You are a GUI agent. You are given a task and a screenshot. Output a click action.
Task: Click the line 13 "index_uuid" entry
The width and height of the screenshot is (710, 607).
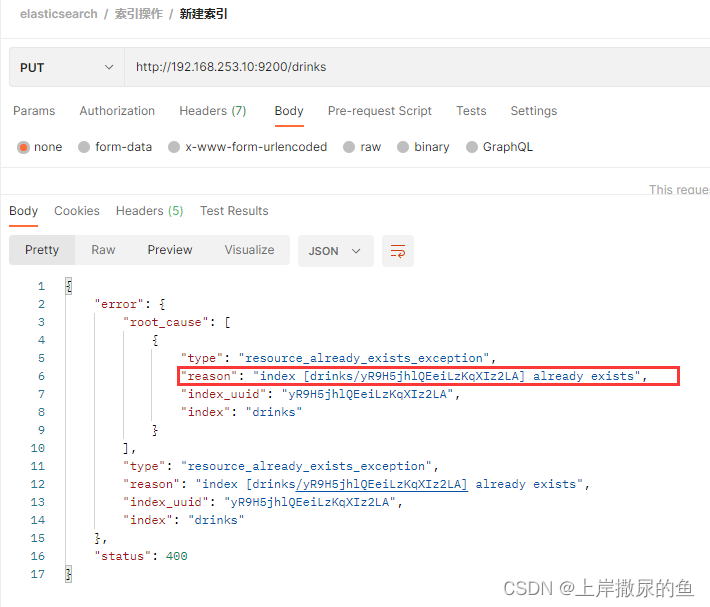[x=263, y=502]
